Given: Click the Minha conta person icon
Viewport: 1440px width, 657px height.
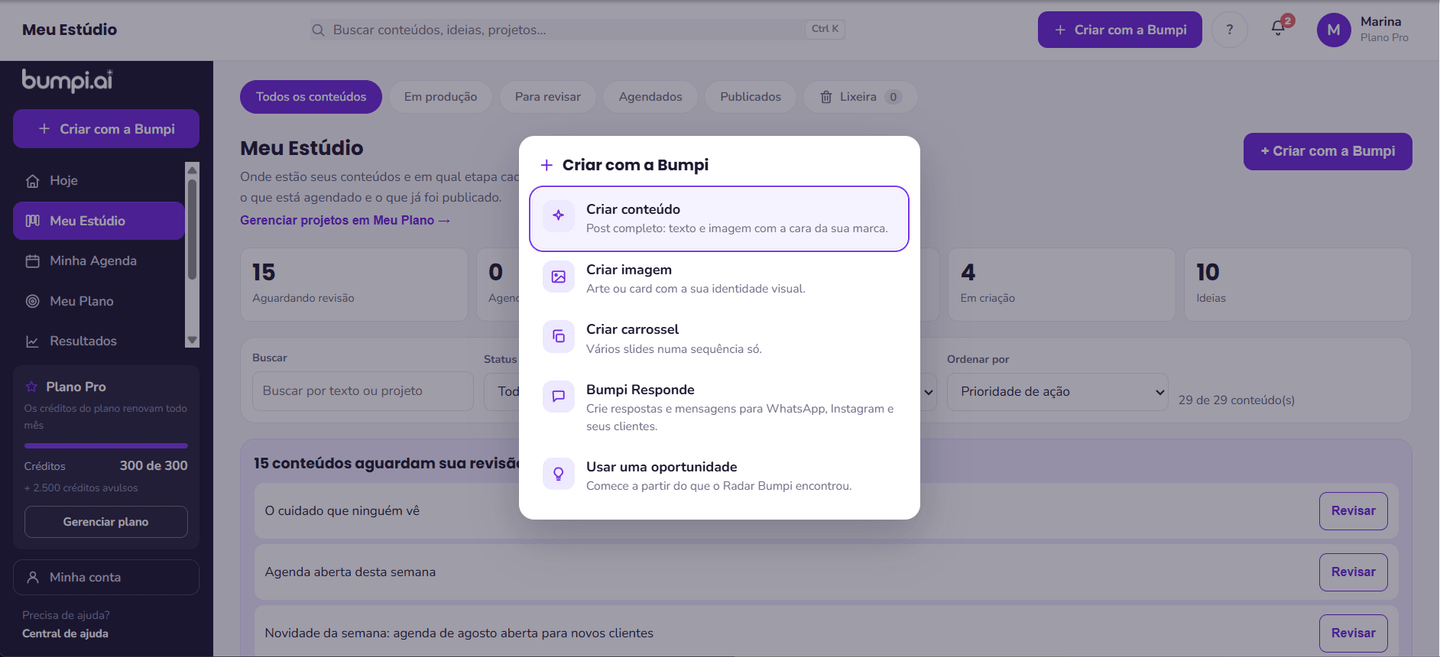Looking at the screenshot, I should (x=33, y=577).
